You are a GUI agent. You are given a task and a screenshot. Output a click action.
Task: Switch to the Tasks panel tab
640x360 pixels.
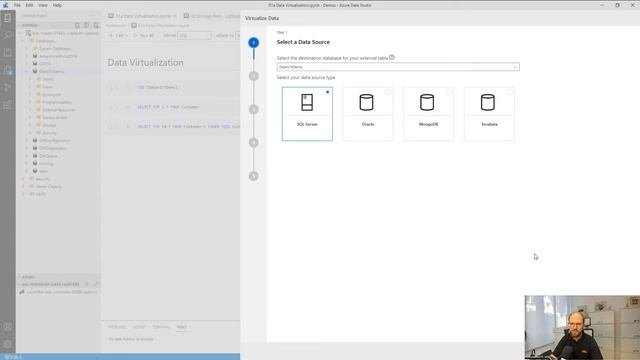181,327
